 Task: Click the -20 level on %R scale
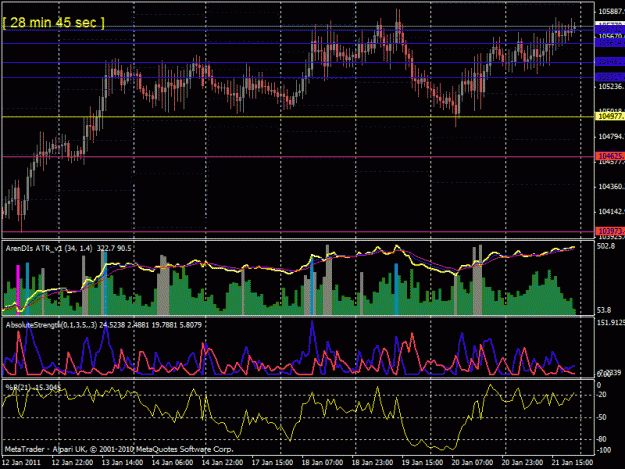[x=601, y=394]
